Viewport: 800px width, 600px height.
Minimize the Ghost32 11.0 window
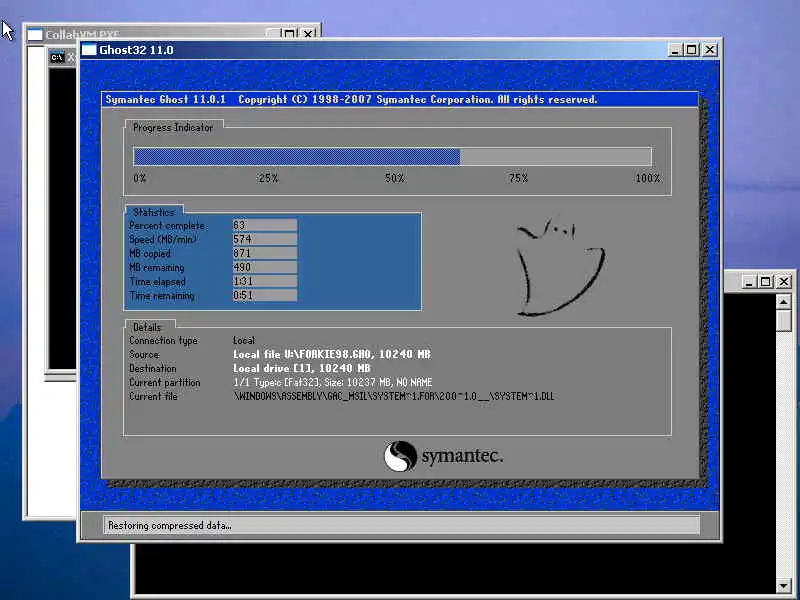pyautogui.click(x=675, y=49)
